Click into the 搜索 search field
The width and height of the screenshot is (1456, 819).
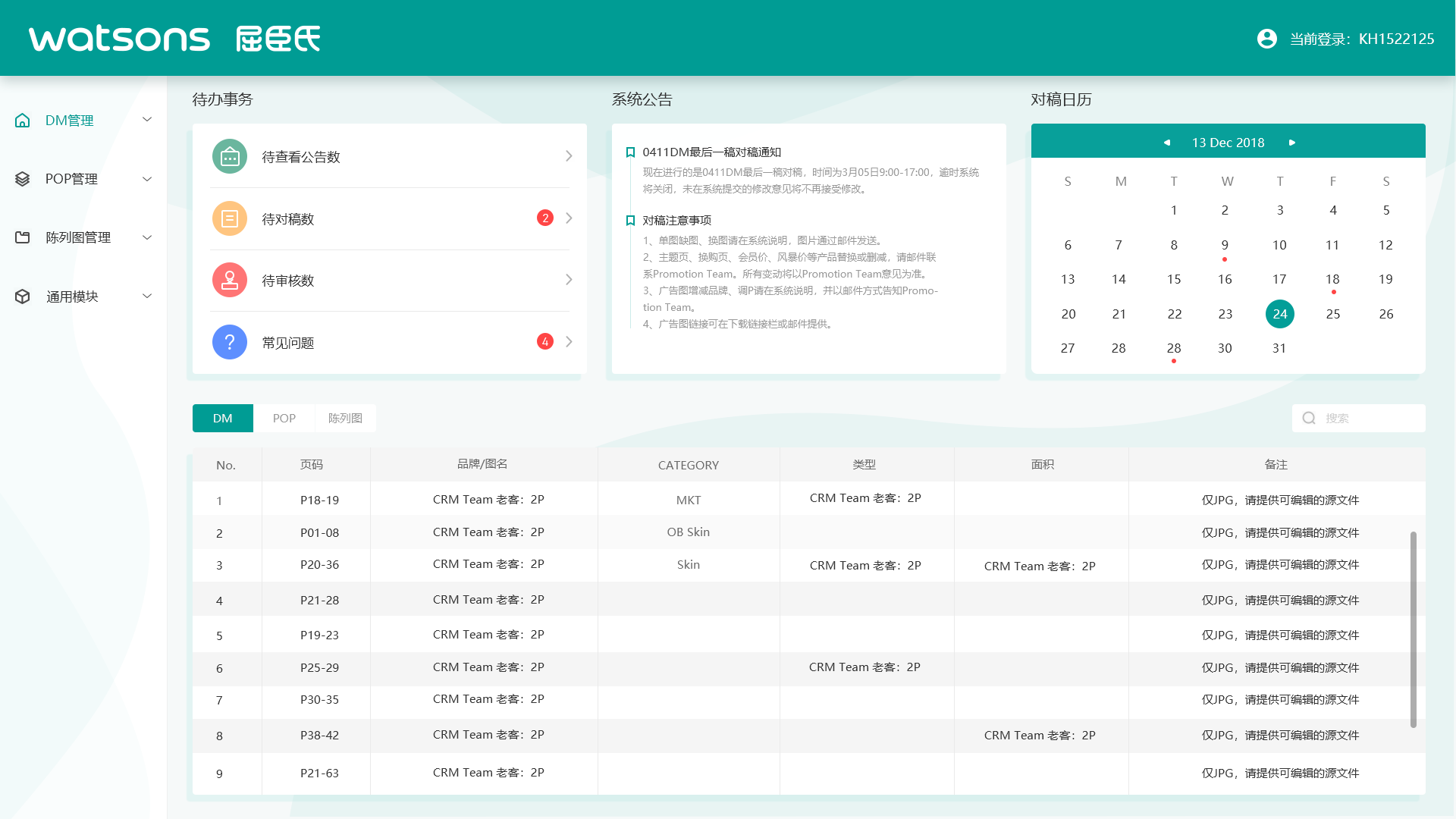(x=1359, y=419)
